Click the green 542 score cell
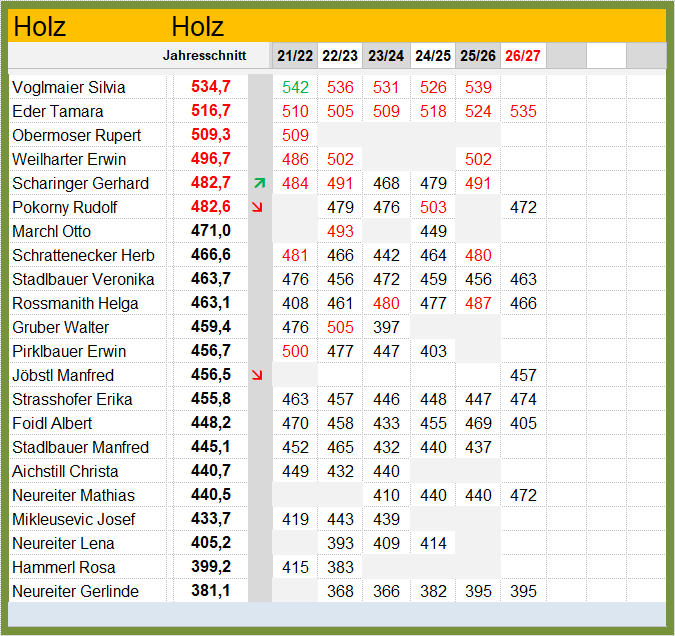 [295, 87]
